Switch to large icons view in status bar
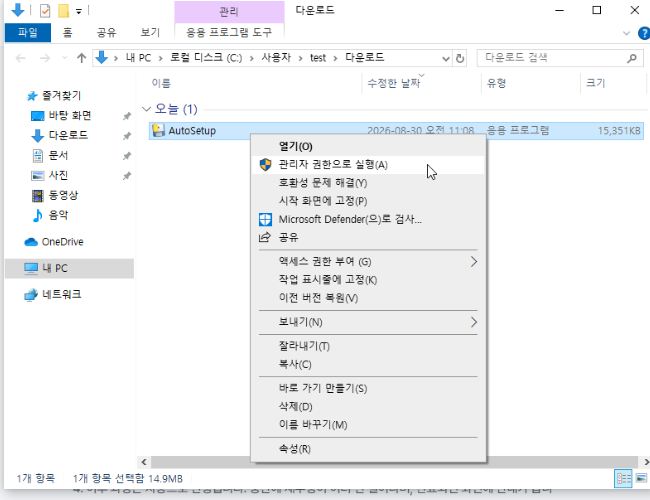The height and width of the screenshot is (500, 650). (x=641, y=478)
